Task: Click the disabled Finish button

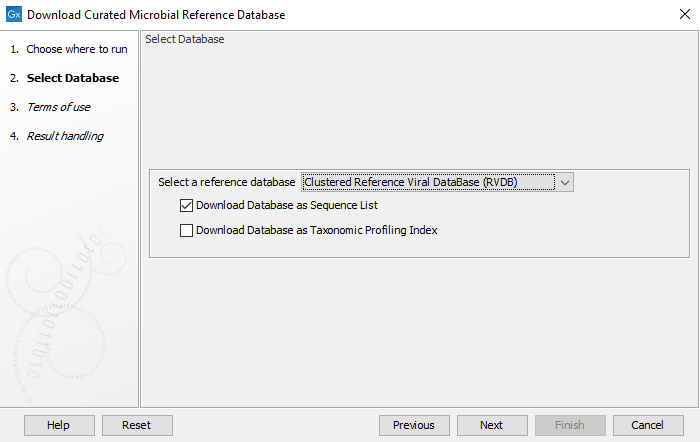Action: (570, 425)
